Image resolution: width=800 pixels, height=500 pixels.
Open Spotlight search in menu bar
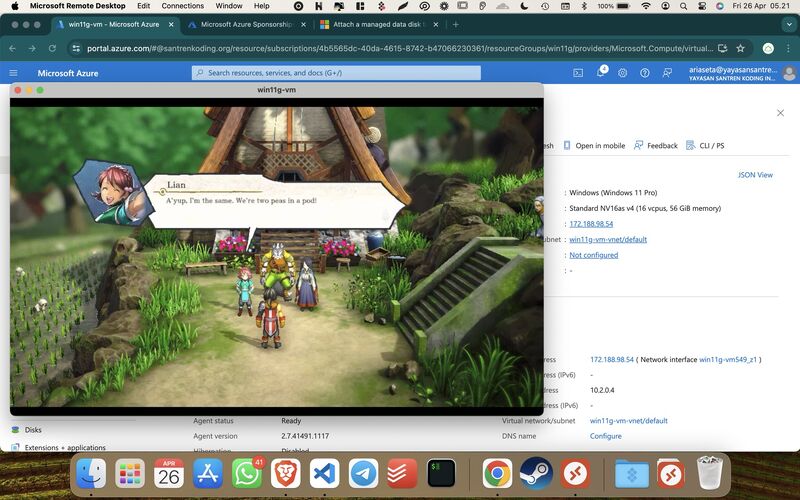point(684,6)
